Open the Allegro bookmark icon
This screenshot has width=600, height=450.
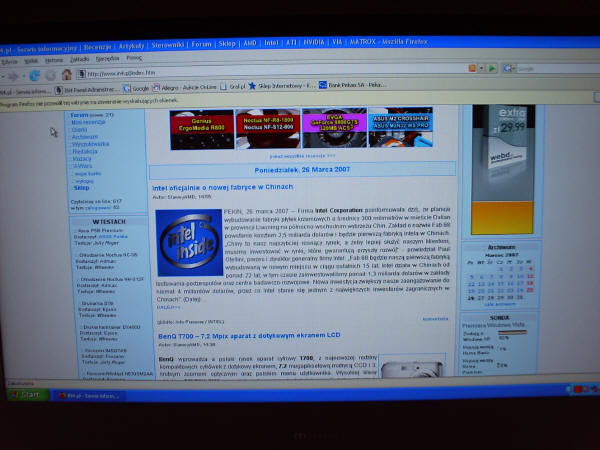point(156,88)
